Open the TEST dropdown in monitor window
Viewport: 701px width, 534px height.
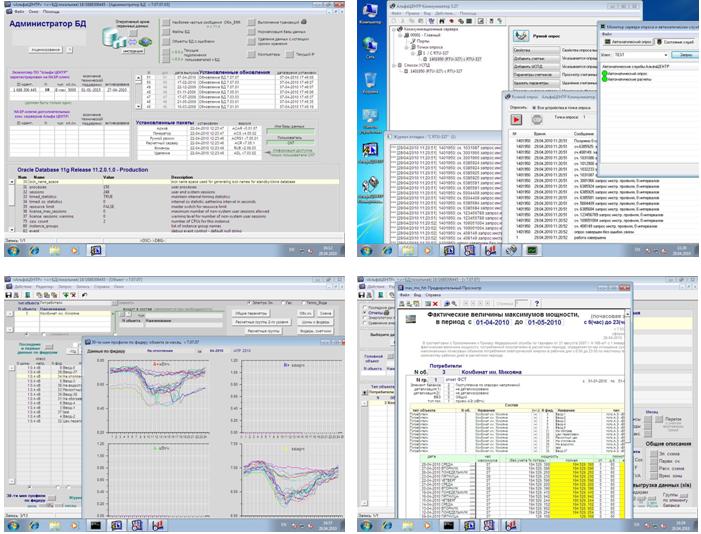pos(666,55)
